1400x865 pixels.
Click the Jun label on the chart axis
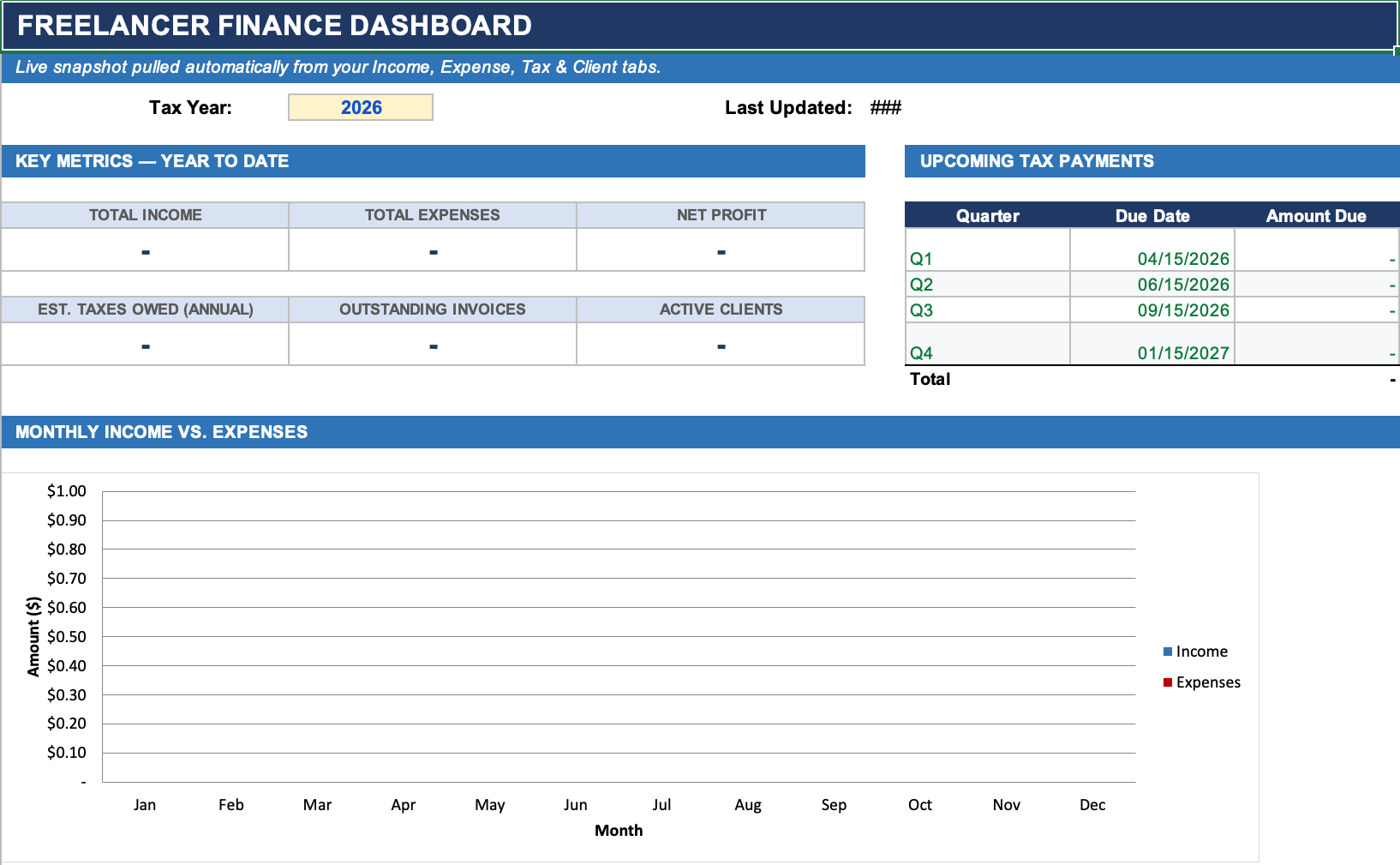[x=576, y=804]
